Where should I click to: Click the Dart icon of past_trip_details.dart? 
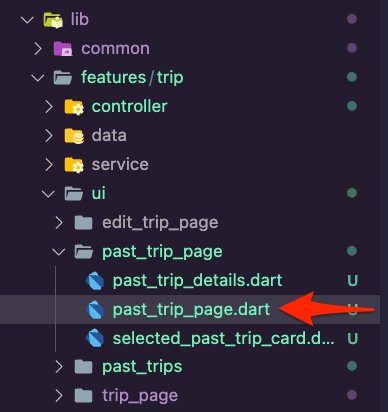[x=95, y=281]
